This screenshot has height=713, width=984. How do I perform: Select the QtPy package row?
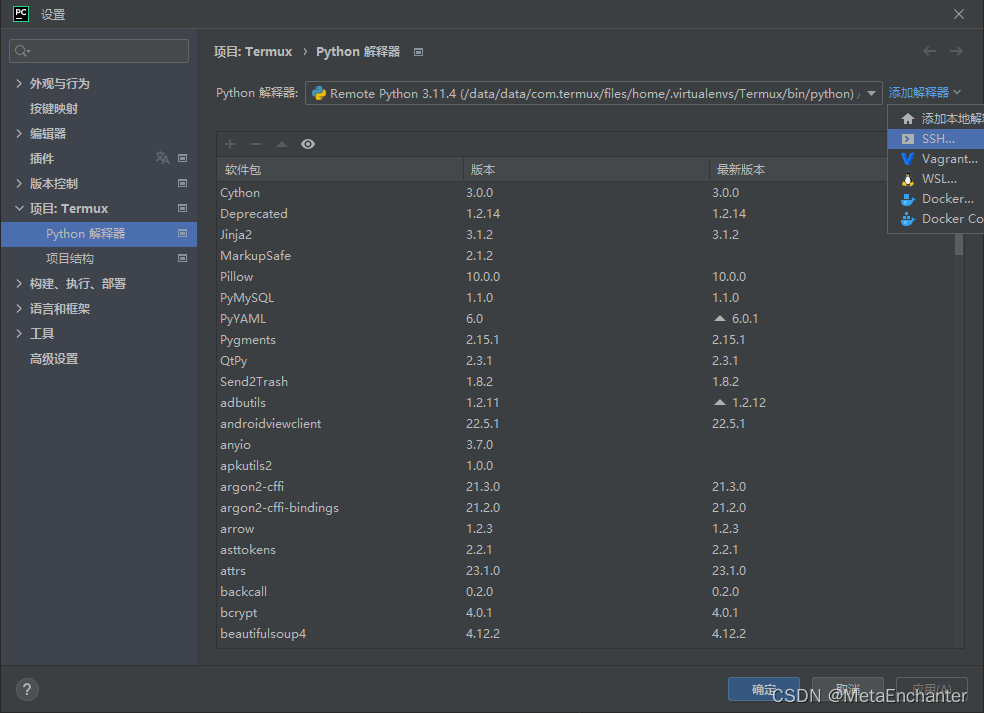click(586, 361)
